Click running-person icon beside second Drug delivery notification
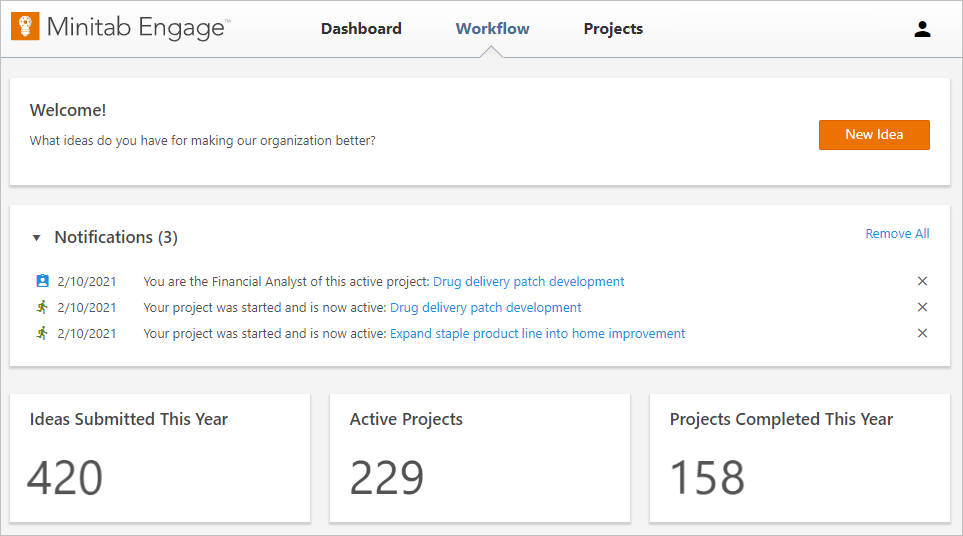 pyautogui.click(x=42, y=307)
